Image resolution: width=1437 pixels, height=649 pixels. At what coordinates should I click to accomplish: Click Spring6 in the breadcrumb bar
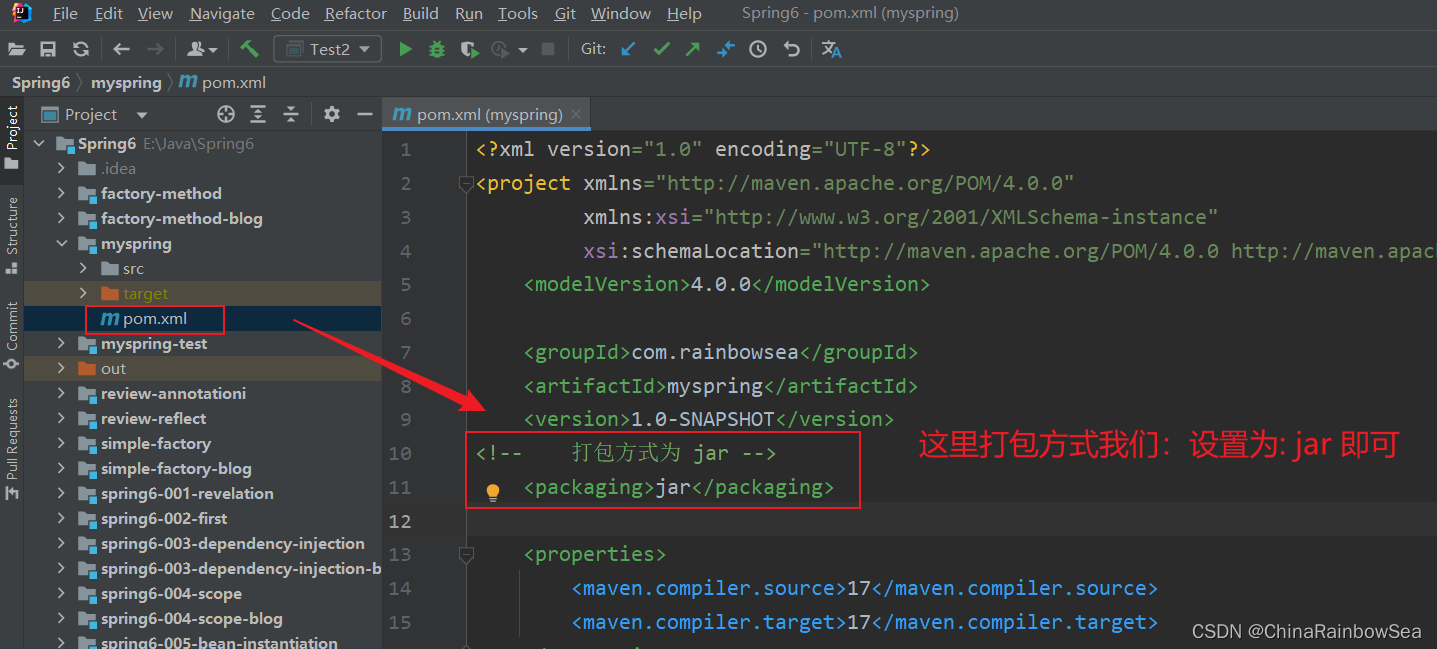pos(40,82)
